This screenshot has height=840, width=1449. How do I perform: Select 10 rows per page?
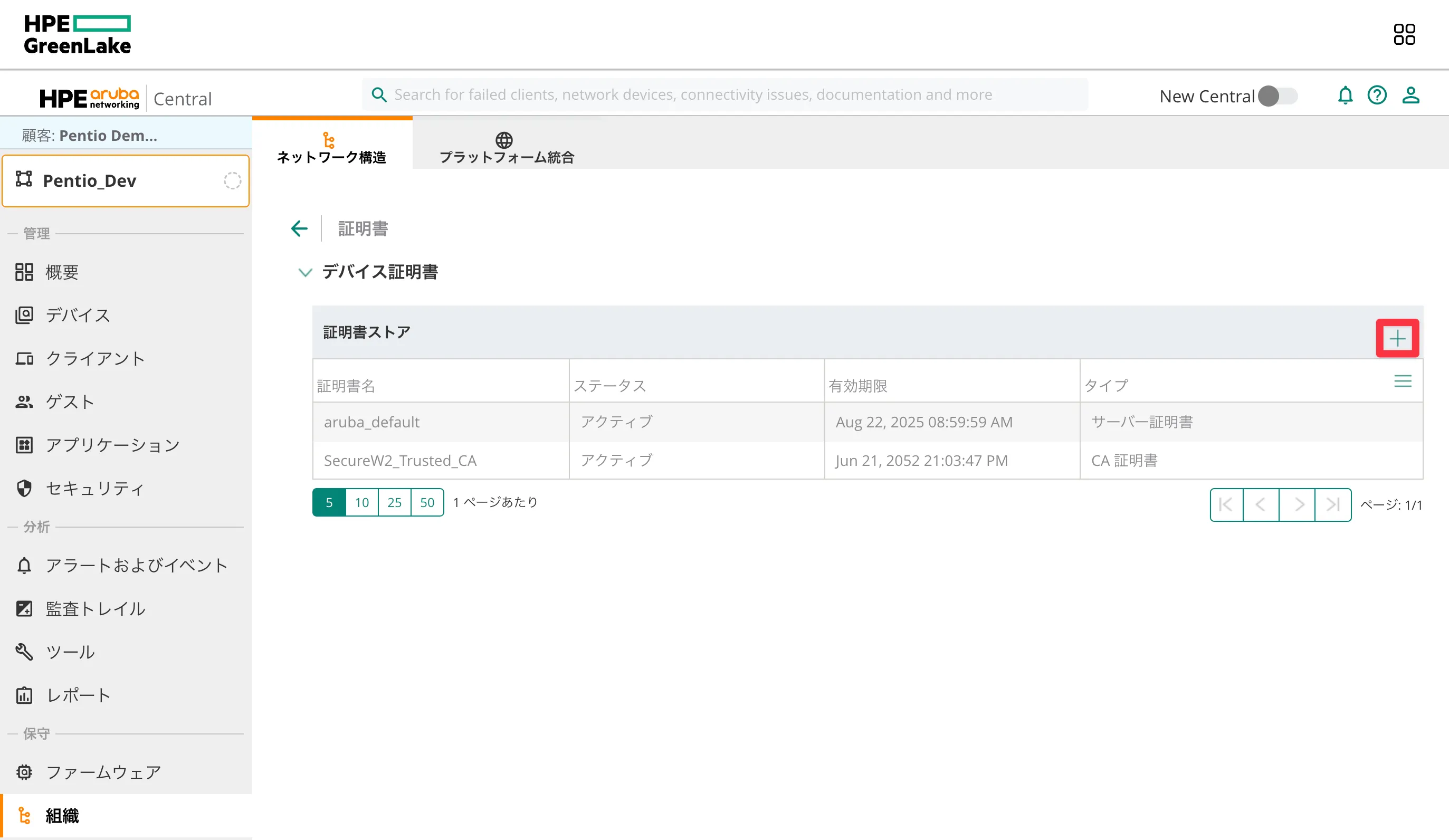pos(361,502)
